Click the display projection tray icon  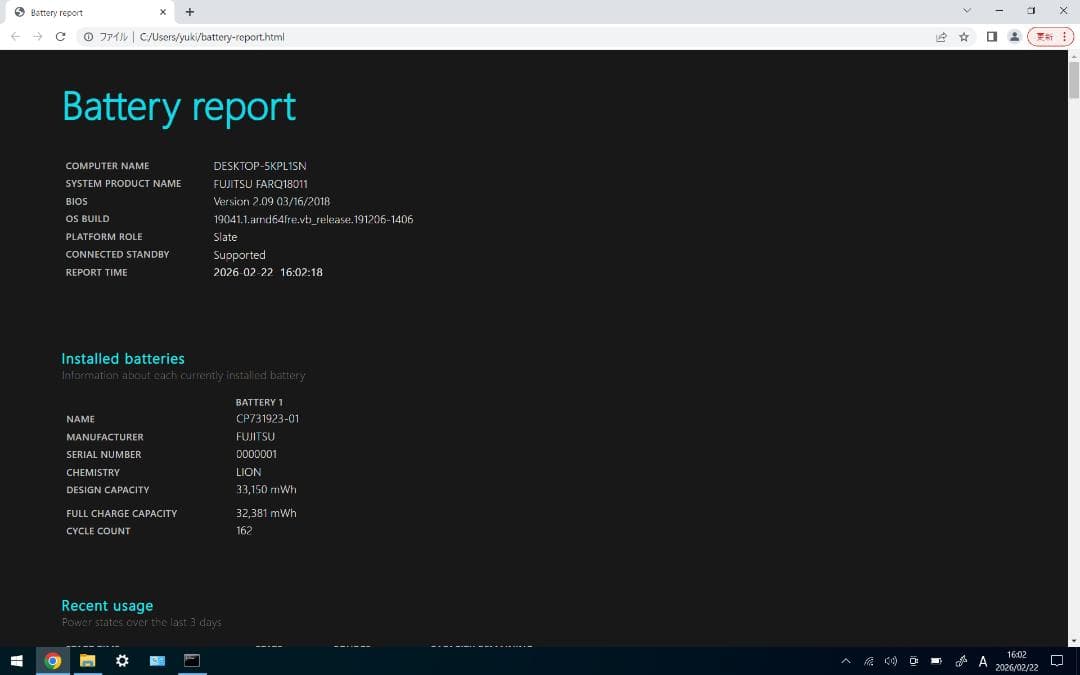click(x=913, y=661)
